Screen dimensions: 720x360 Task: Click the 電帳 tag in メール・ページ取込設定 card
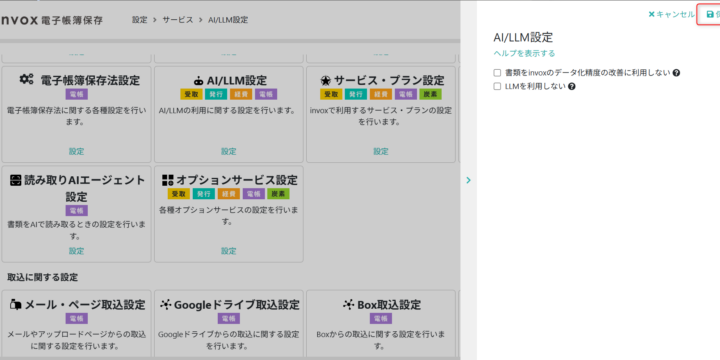pos(77,318)
